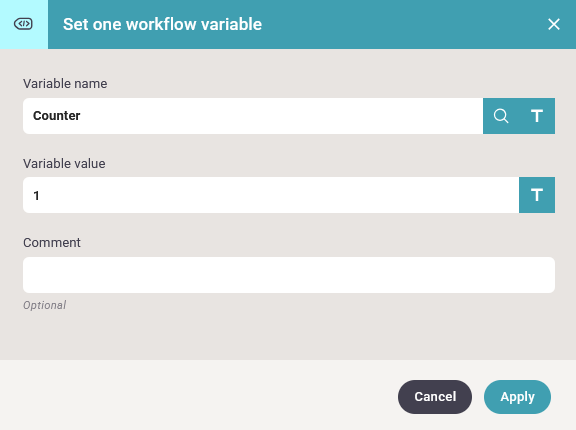Toggle text mode T icon beside Variable value

[x=537, y=195]
